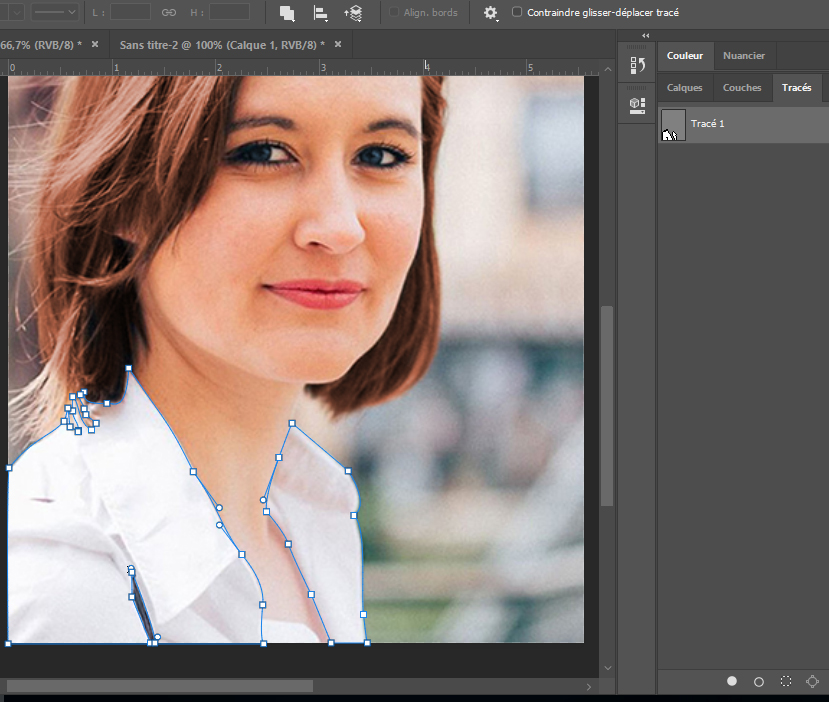This screenshot has width=829, height=702.
Task: Open the History panel icon
Action: [637, 67]
